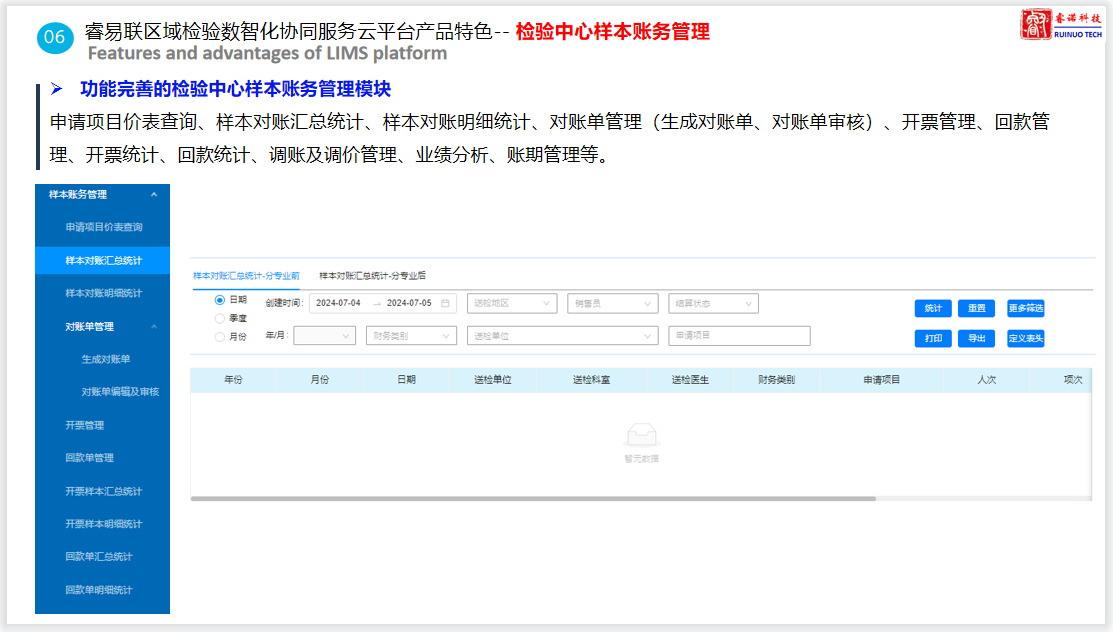Click the 睿诺科技 logo

click(1061, 25)
